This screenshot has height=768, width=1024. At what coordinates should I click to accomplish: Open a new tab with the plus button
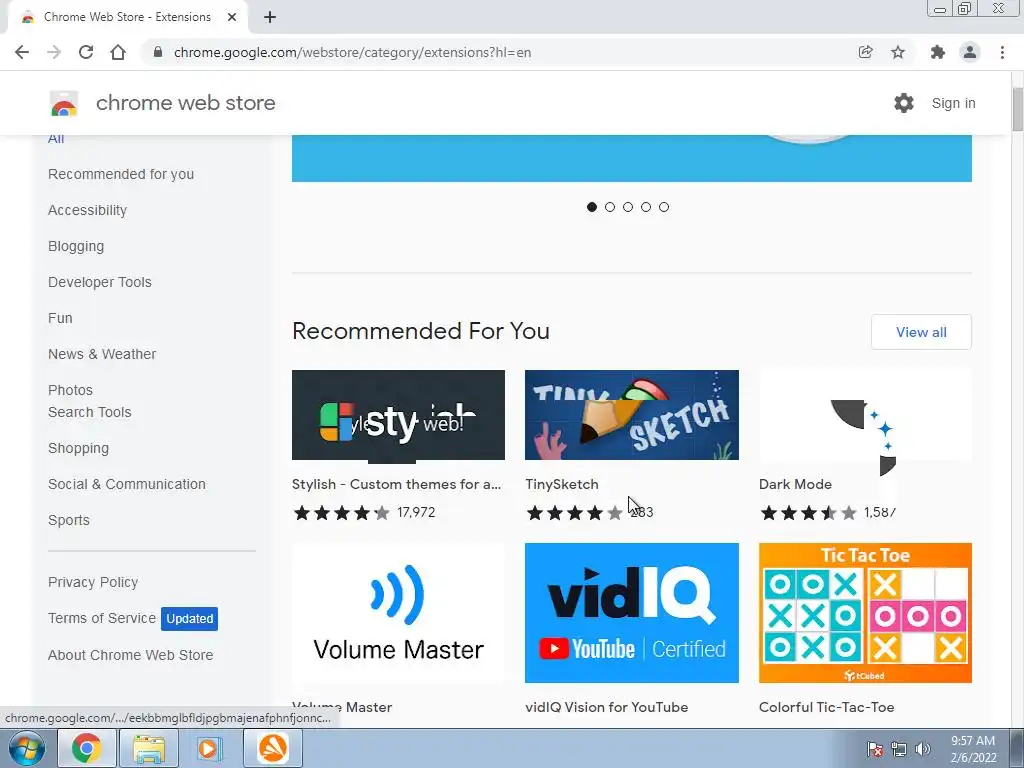(x=270, y=17)
